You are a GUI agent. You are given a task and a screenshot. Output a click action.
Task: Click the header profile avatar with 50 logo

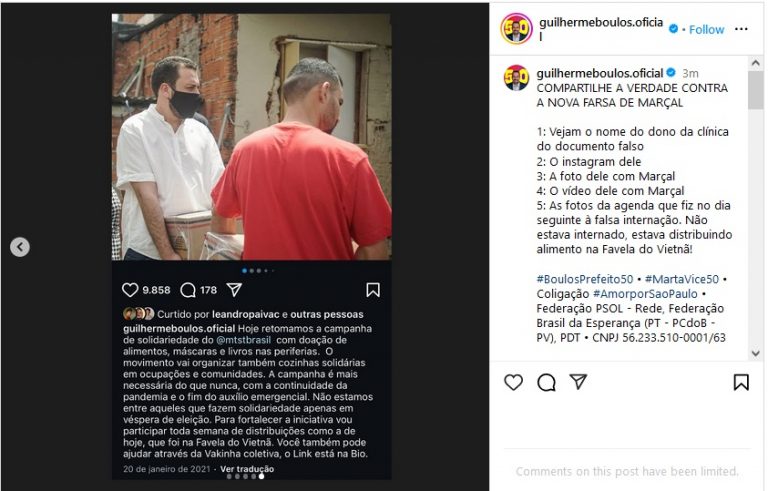coord(516,29)
